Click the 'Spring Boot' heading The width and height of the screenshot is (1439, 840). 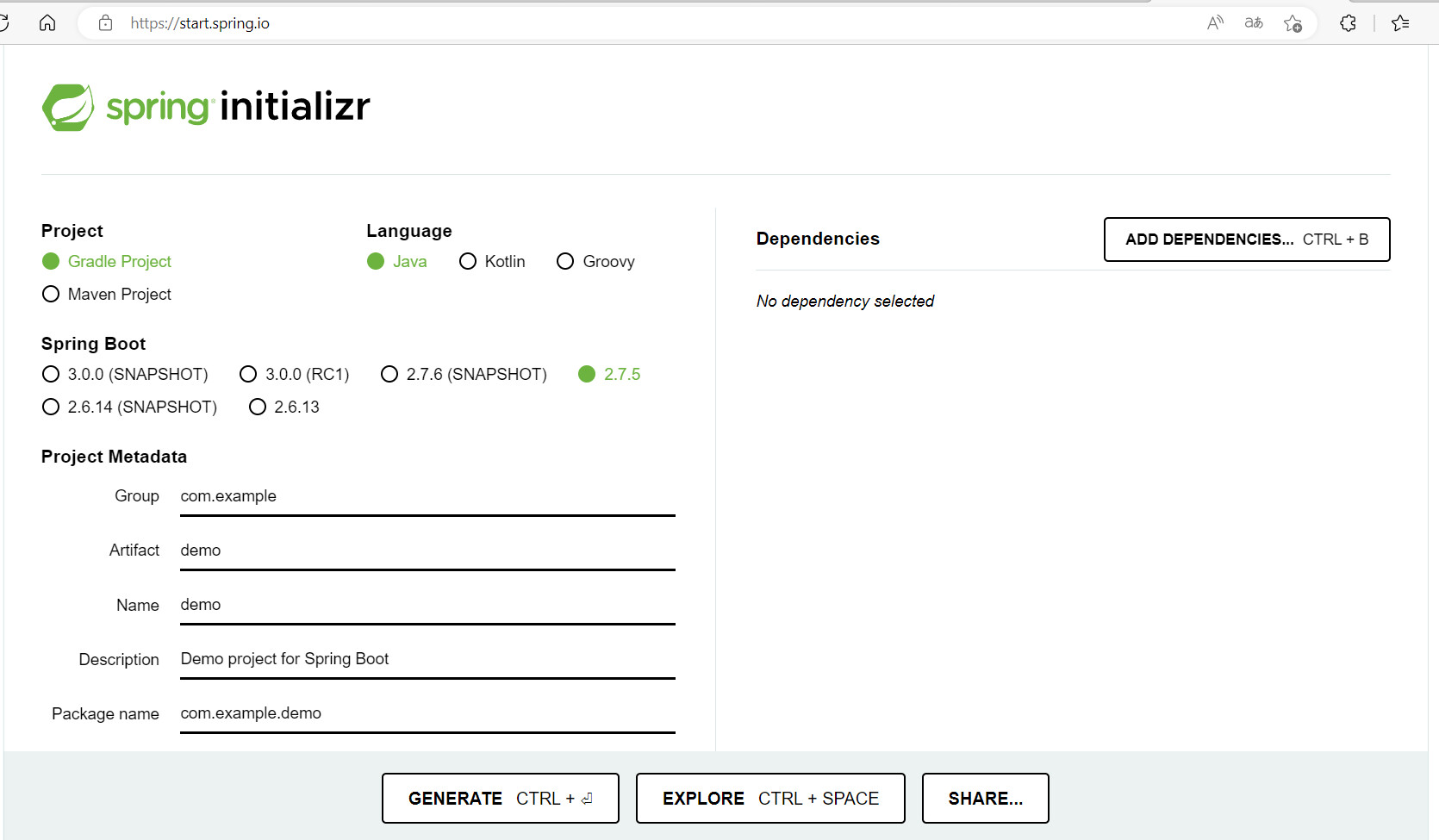tap(93, 344)
